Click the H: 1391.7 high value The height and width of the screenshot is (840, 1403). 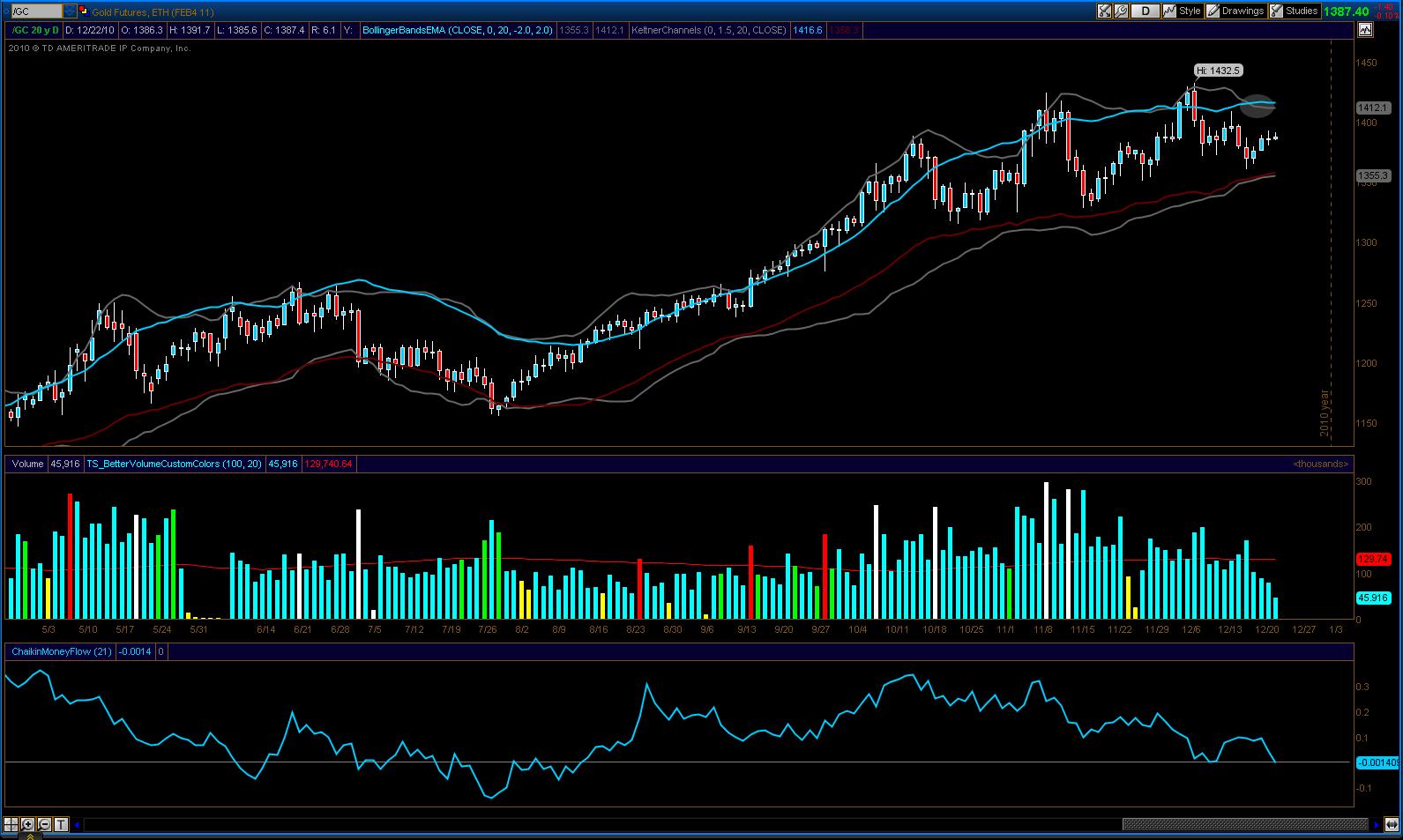click(x=190, y=30)
